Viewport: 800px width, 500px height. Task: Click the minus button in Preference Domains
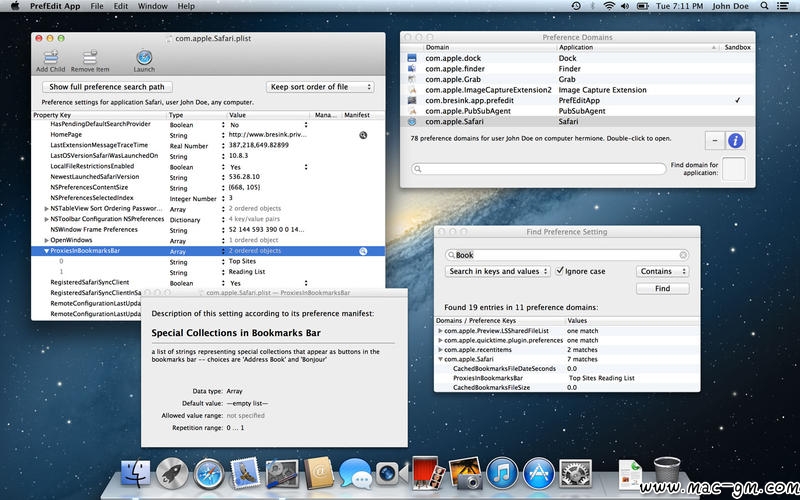pyautogui.click(x=715, y=140)
